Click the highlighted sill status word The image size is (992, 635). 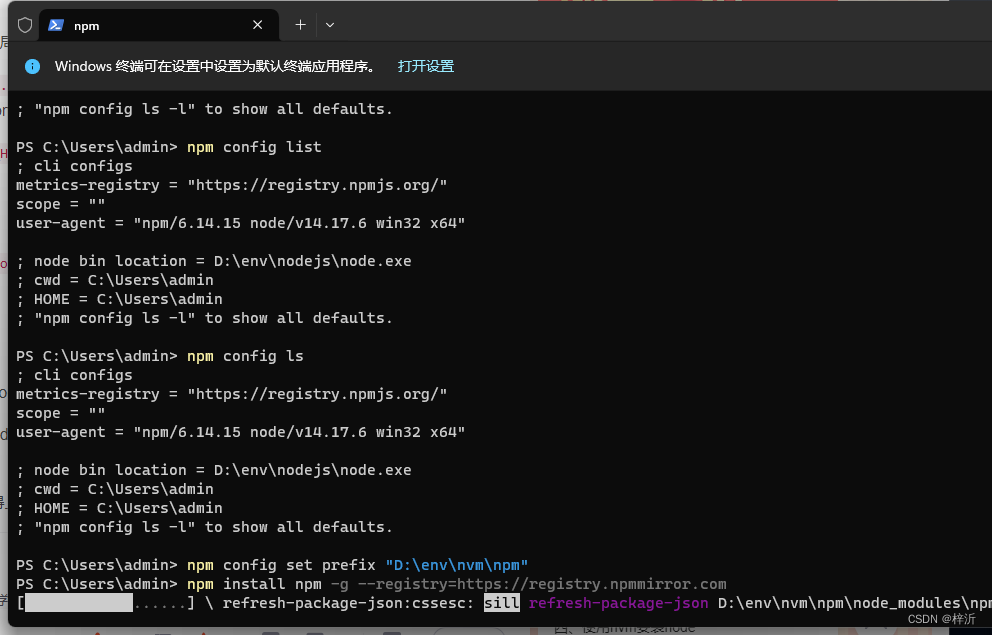(501, 602)
